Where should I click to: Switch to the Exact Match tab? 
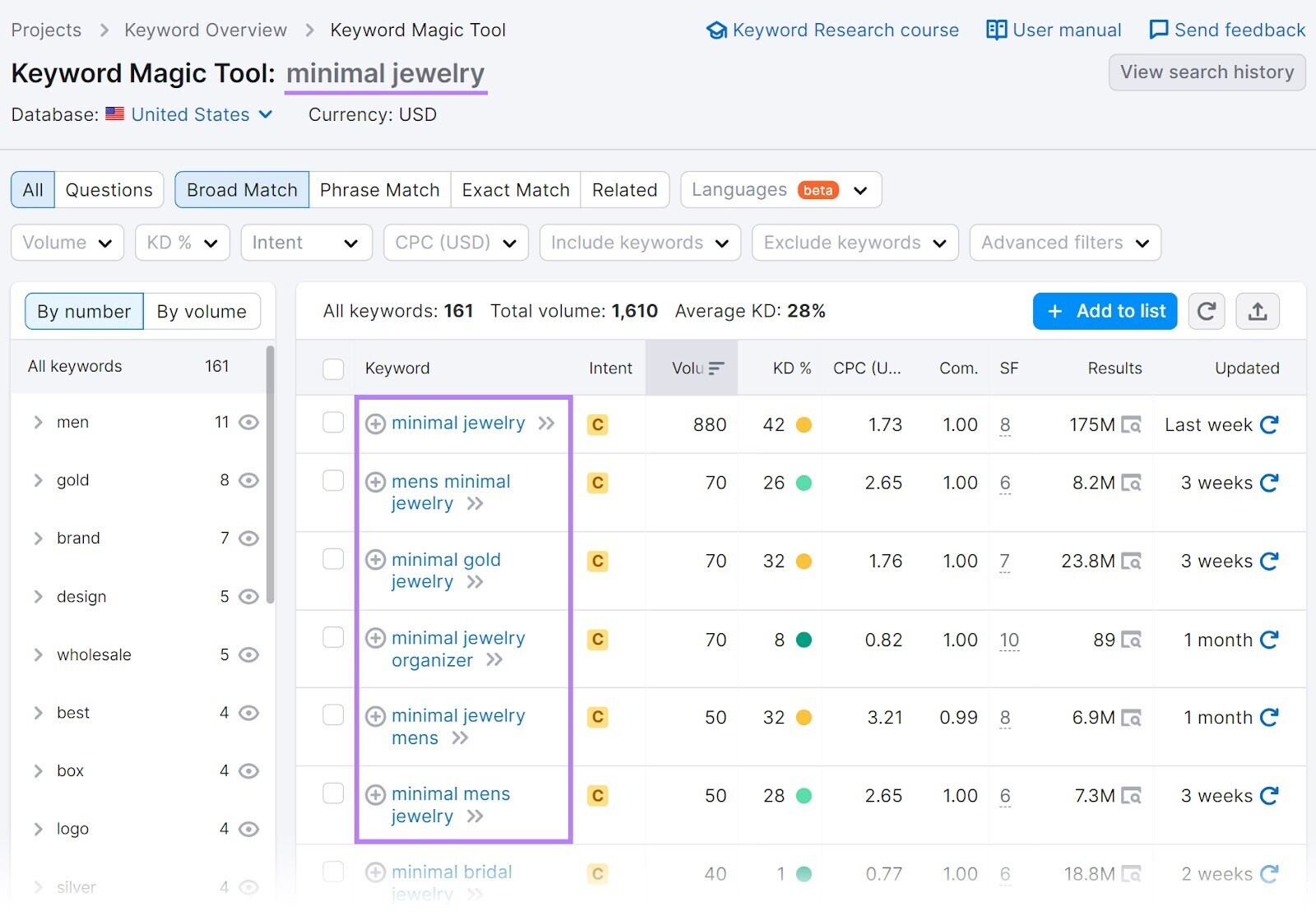[x=515, y=190]
